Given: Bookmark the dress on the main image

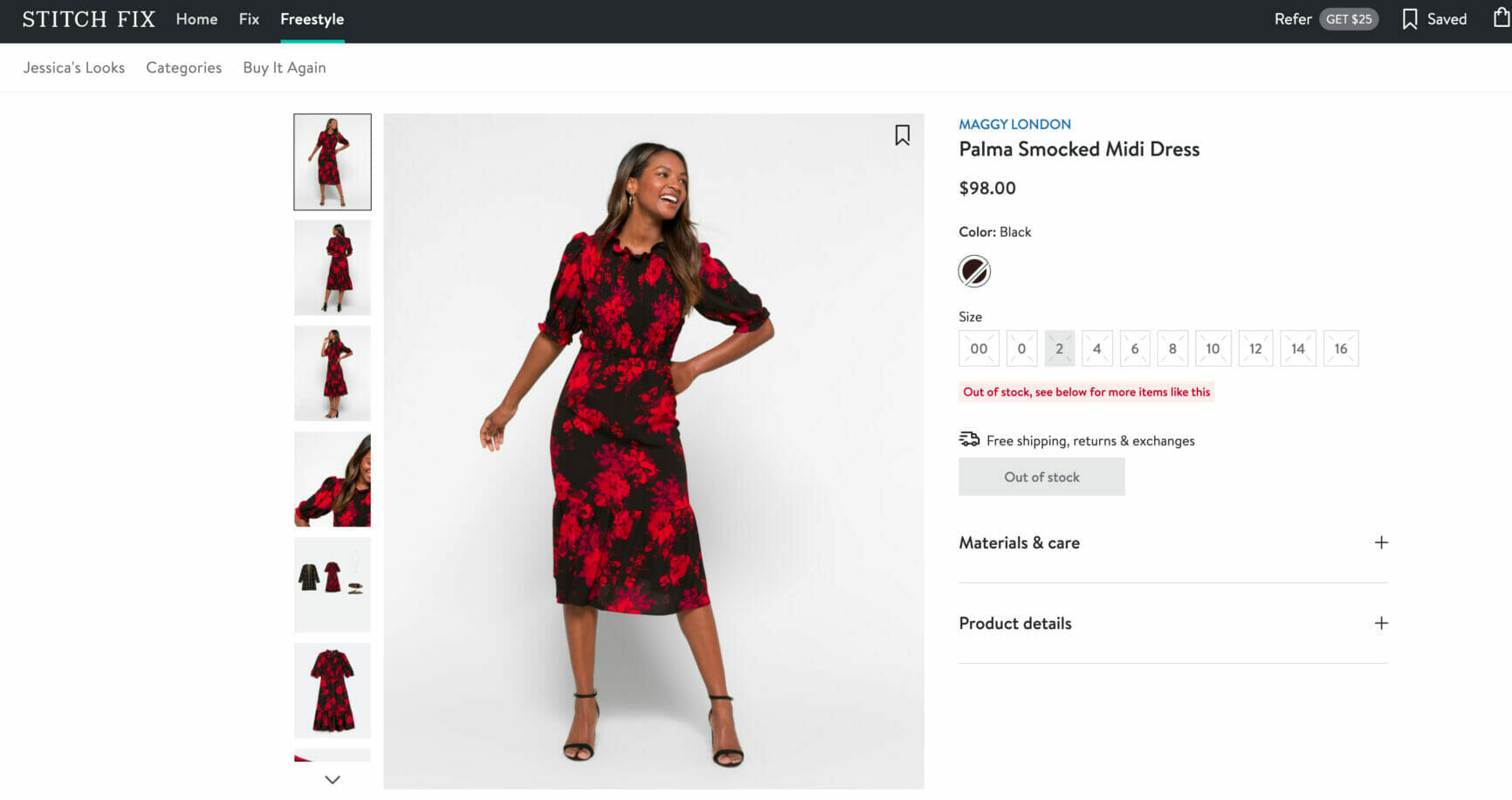Looking at the screenshot, I should 902,134.
